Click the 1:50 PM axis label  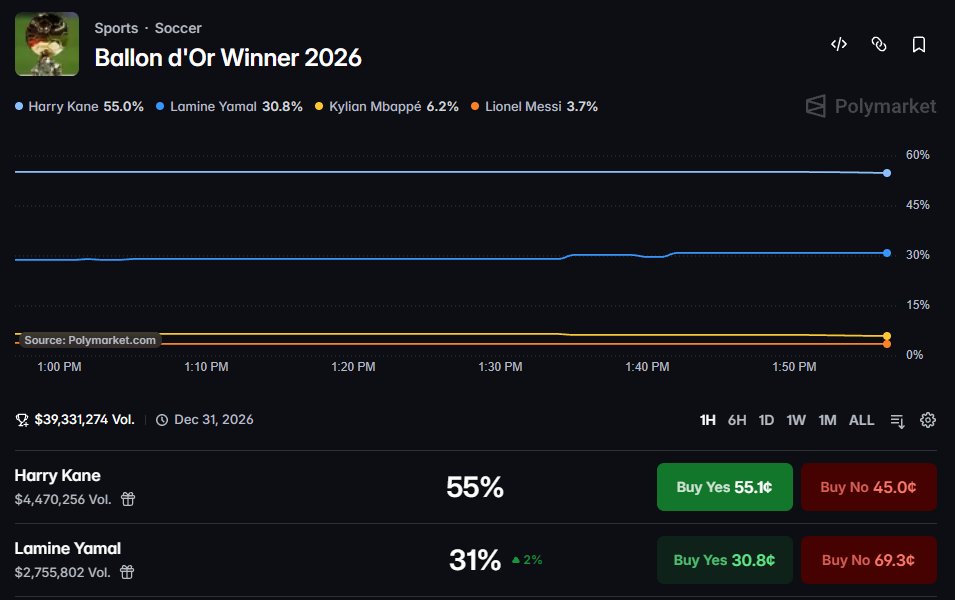[794, 367]
